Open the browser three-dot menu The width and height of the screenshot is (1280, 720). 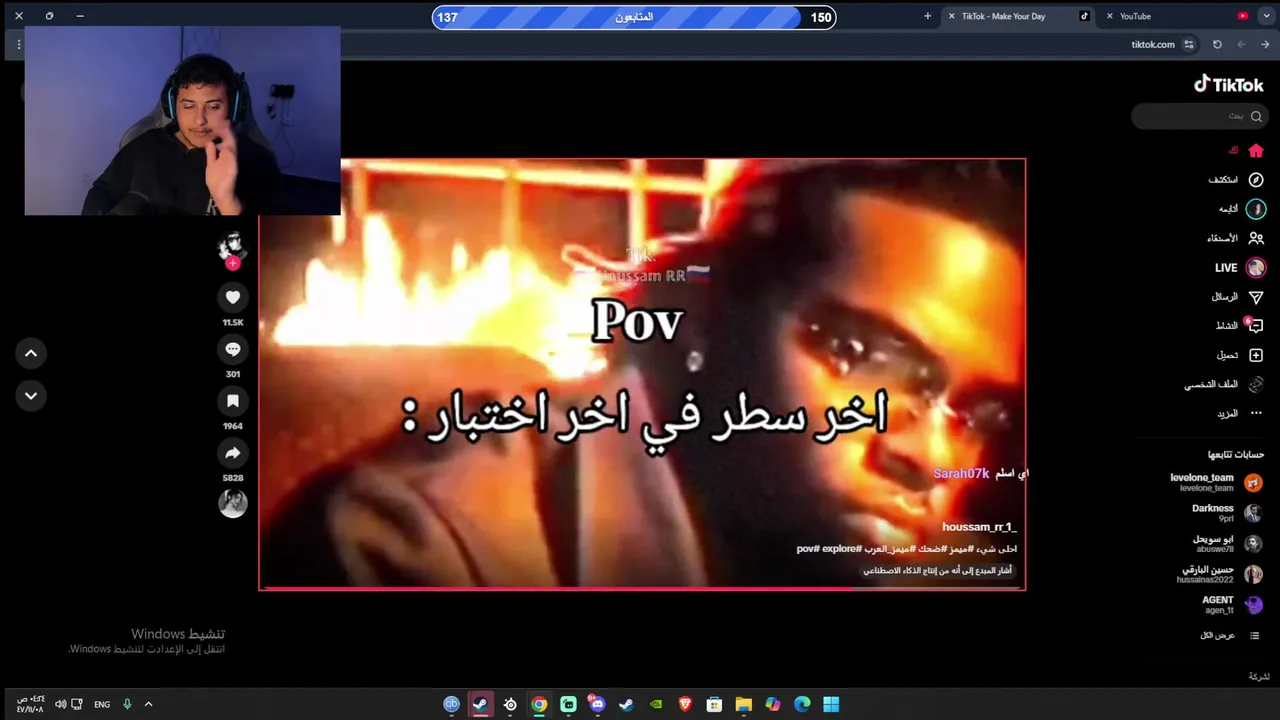pos(19,45)
